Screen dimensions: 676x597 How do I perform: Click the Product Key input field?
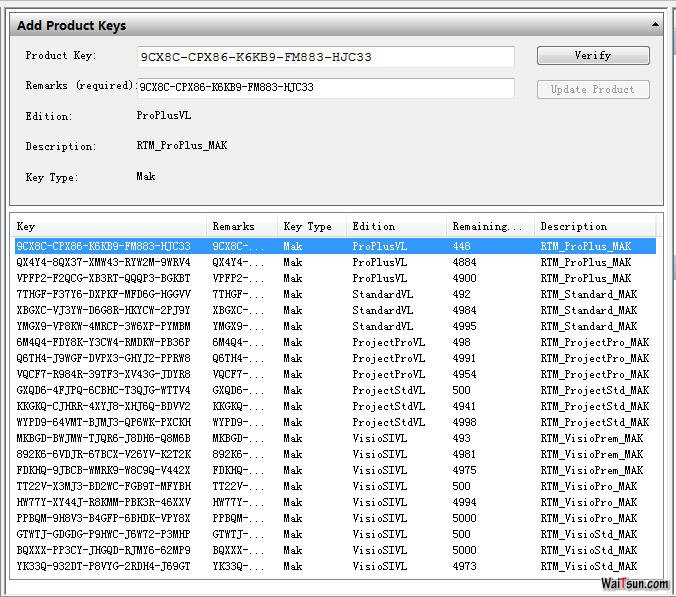325,57
